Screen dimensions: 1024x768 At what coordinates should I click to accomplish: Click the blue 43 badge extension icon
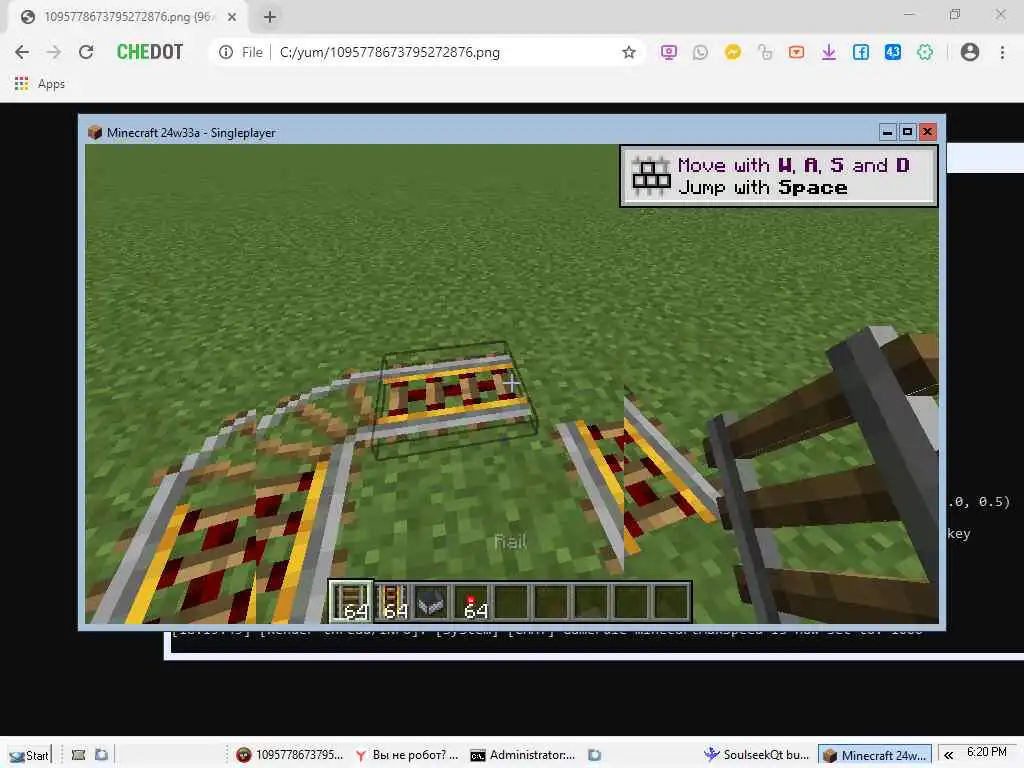coord(893,52)
